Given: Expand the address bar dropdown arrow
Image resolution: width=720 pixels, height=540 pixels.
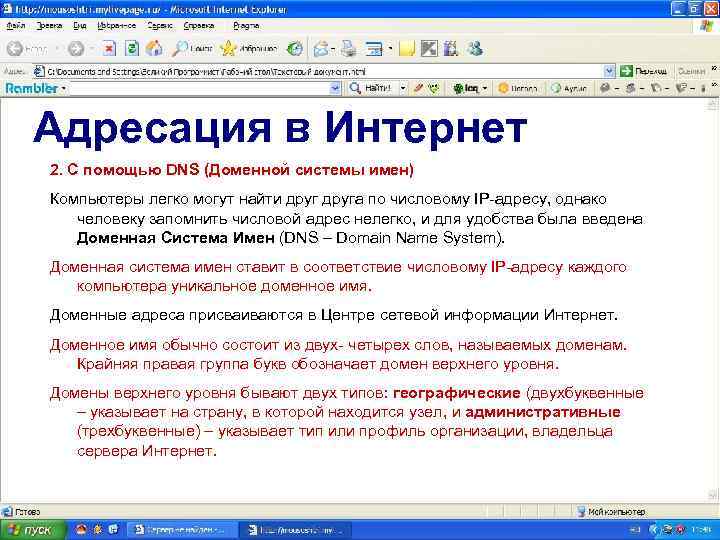Looking at the screenshot, I should (x=609, y=71).
